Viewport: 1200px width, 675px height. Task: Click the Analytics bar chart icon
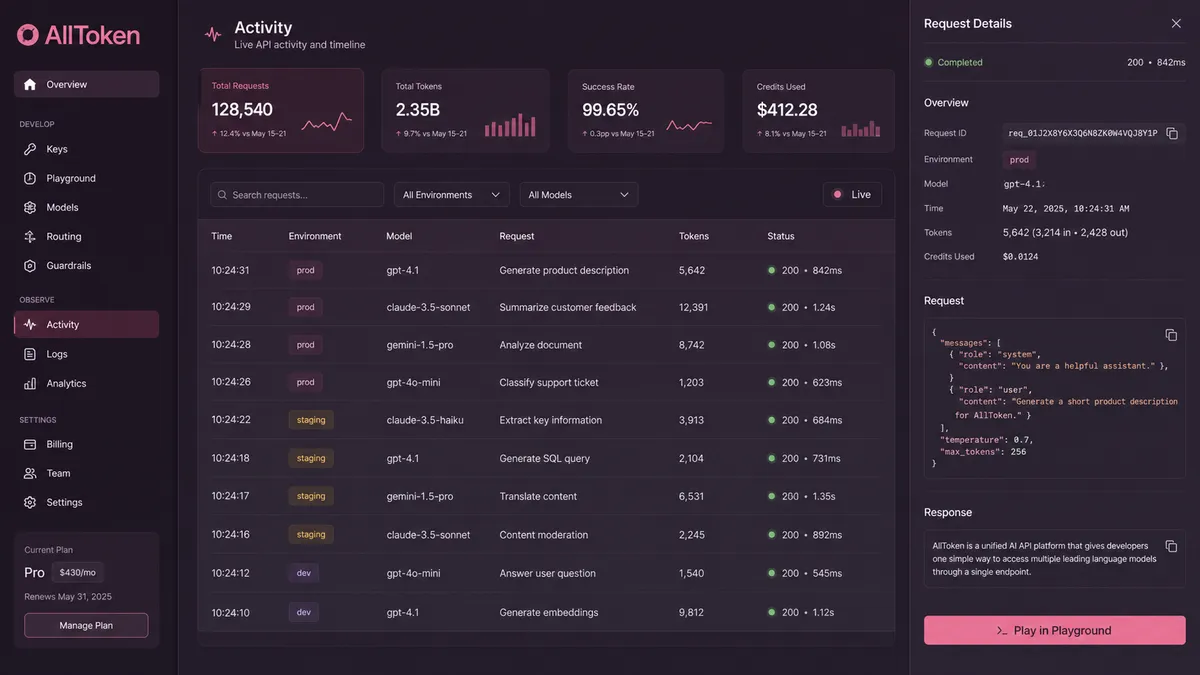click(x=30, y=383)
